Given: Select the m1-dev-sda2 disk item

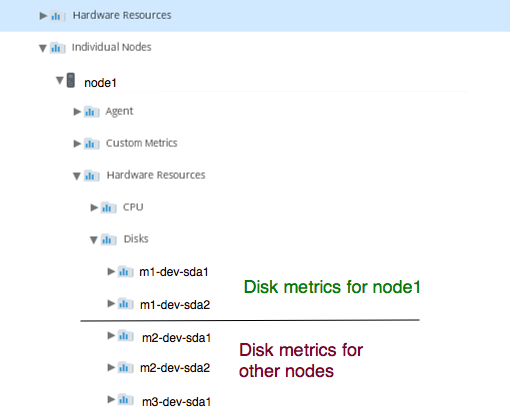Looking at the screenshot, I should (x=175, y=305).
